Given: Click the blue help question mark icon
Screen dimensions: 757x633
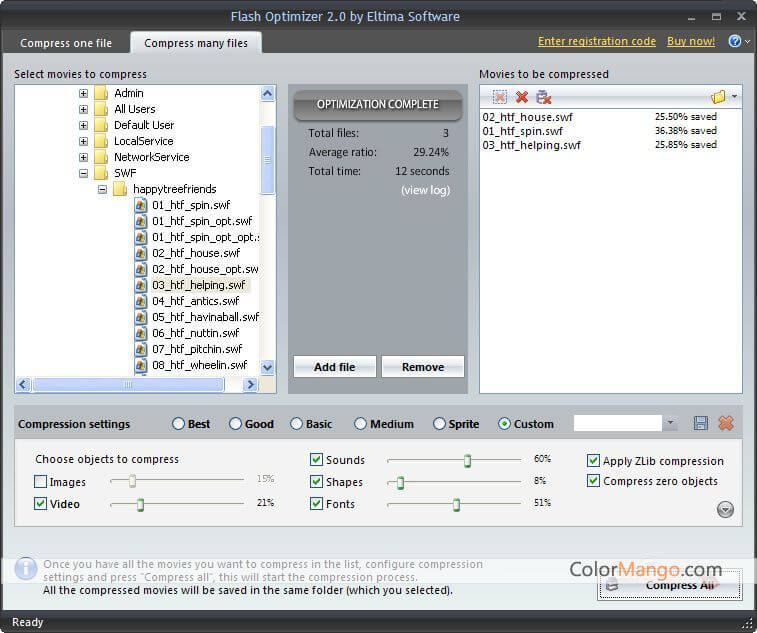Looking at the screenshot, I should coord(734,42).
